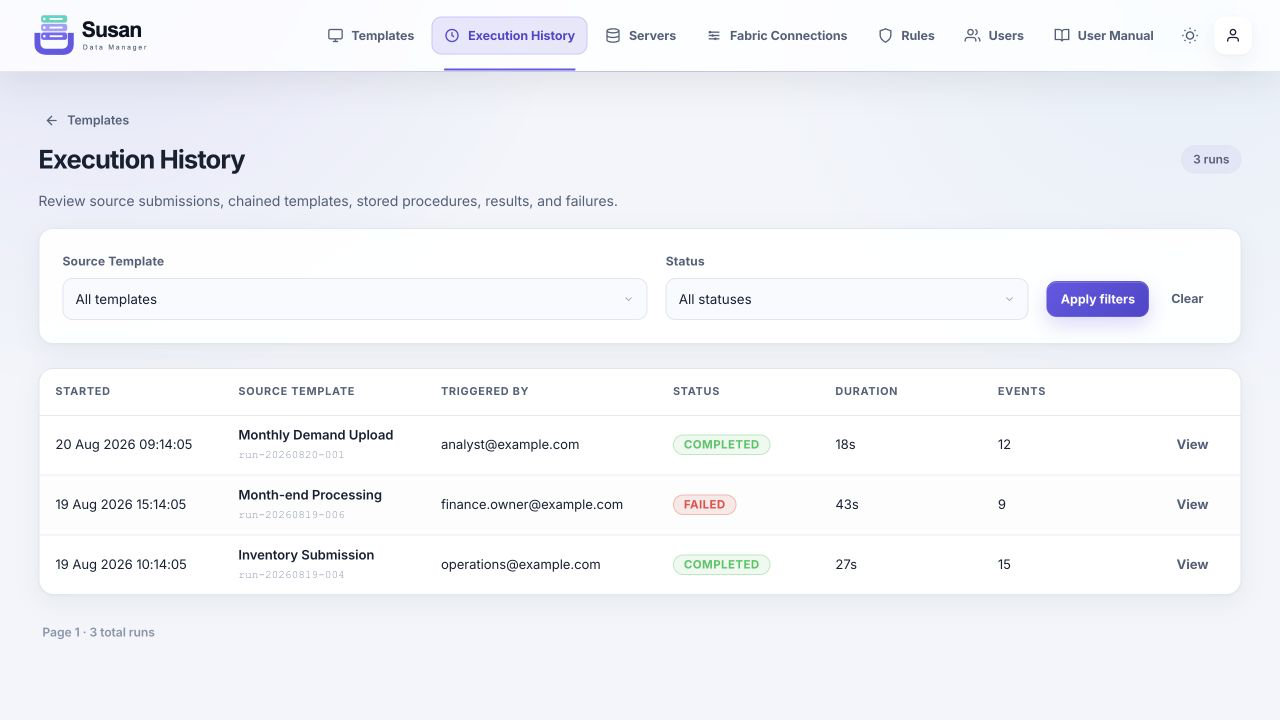The height and width of the screenshot is (720, 1280).
Task: Click the Month-end Processing template name
Action: click(x=310, y=495)
